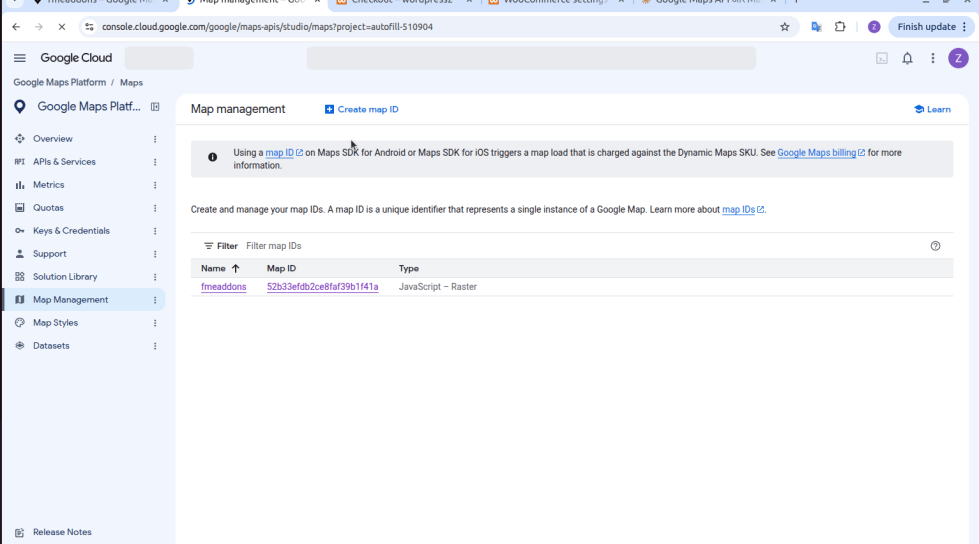The height and width of the screenshot is (544, 979).
Task: Click the Type column header
Action: pos(409,269)
